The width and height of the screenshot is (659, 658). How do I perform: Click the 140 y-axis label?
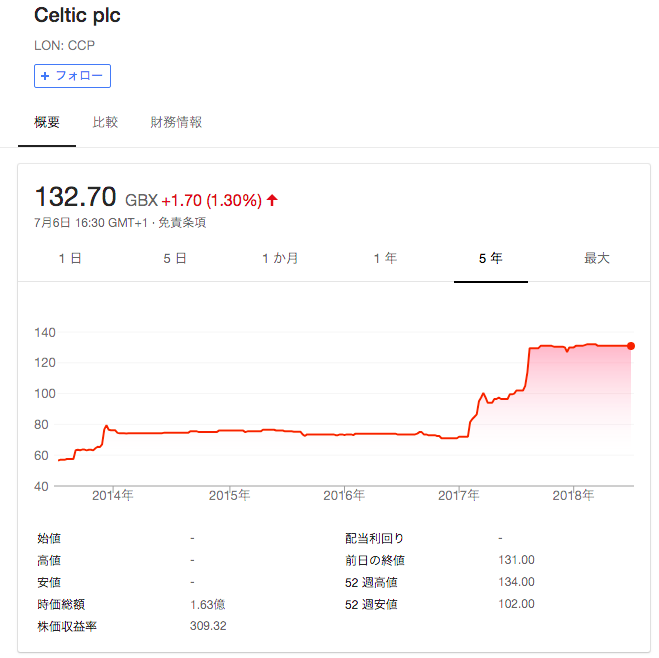(45, 333)
